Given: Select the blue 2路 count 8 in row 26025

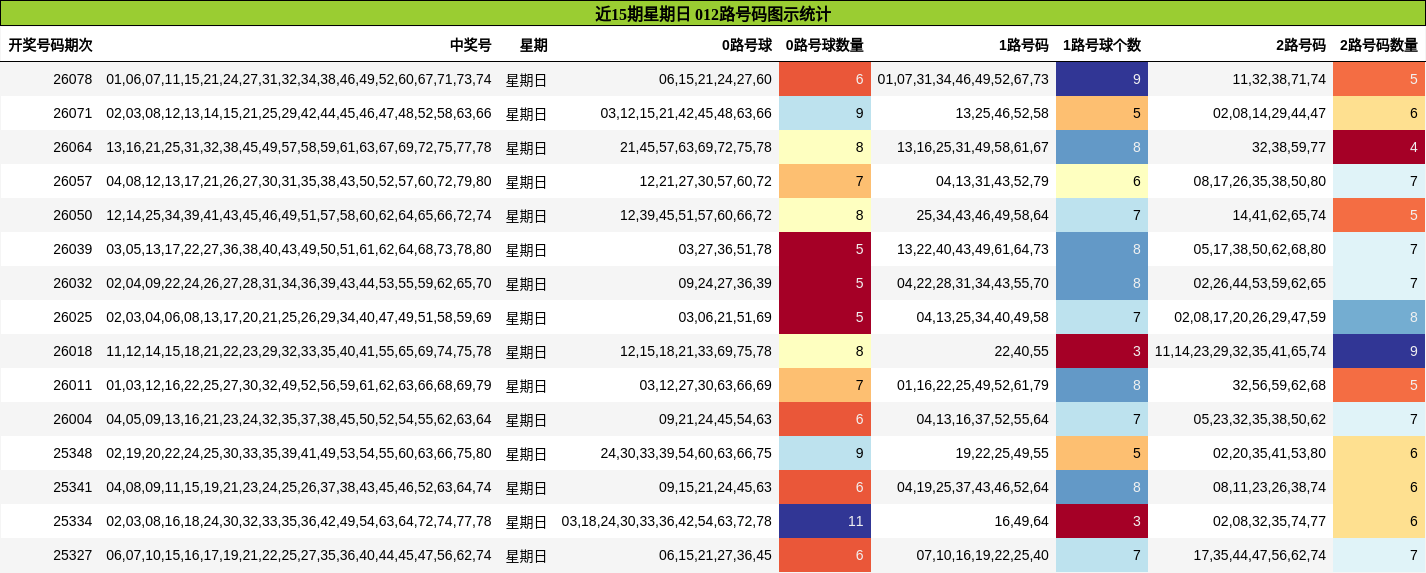Looking at the screenshot, I should [1379, 317].
